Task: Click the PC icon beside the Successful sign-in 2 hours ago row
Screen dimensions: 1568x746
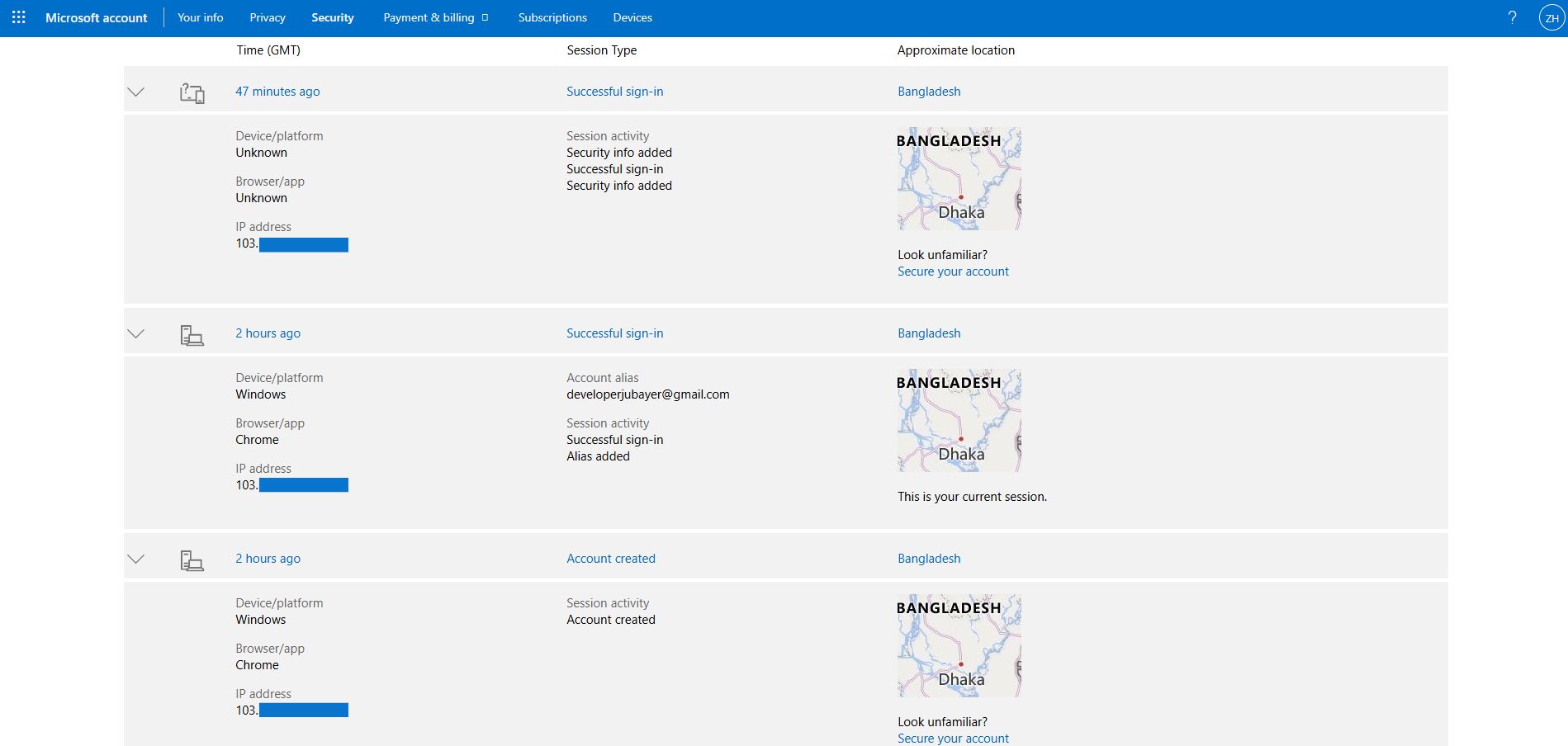Action: pos(192,334)
